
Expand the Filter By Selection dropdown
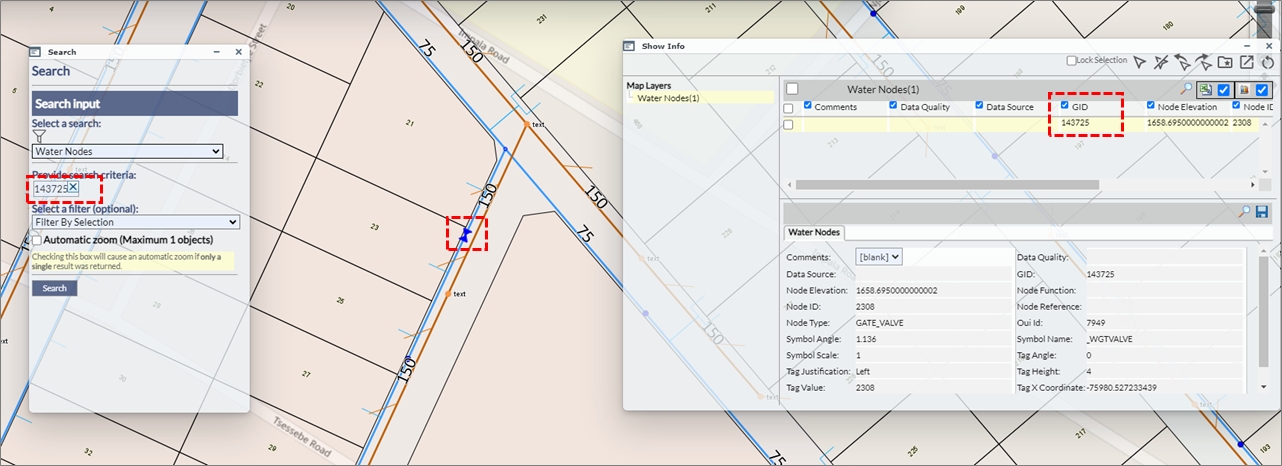(135, 222)
